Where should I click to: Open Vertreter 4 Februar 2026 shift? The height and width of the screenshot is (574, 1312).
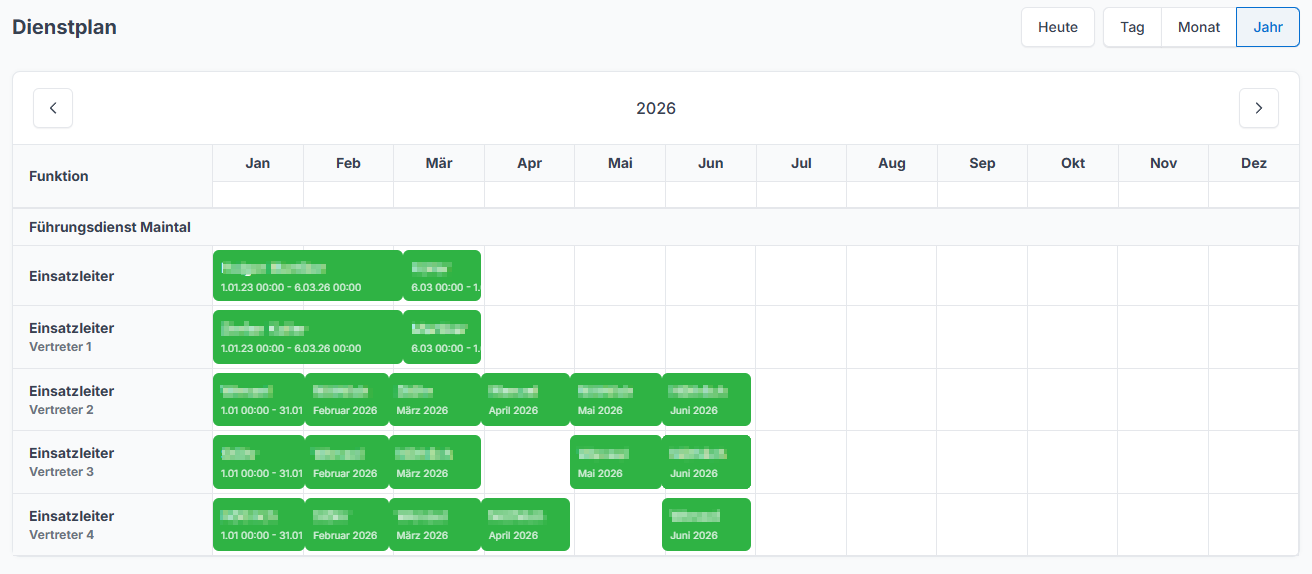[347, 525]
